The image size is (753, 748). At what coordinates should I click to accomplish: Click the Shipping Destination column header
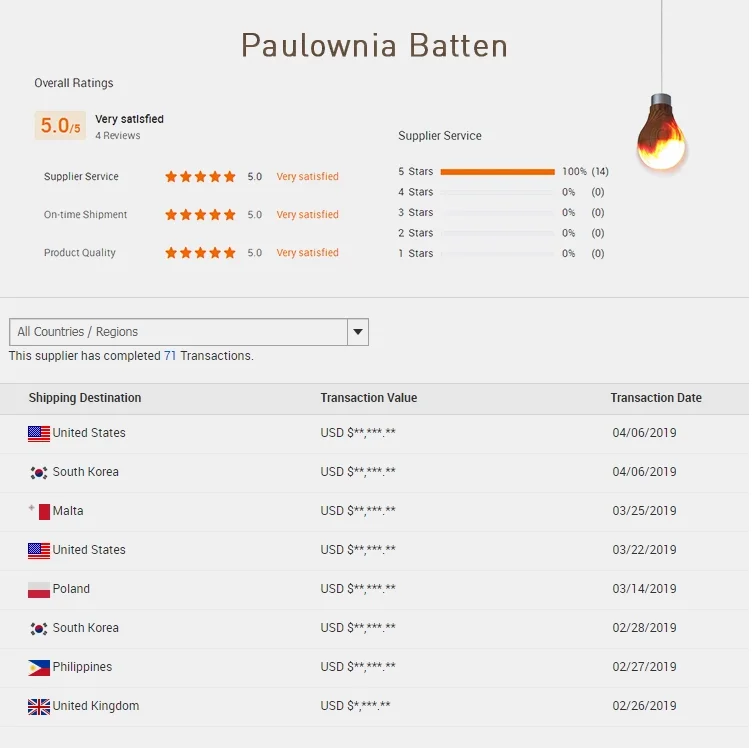pos(85,398)
